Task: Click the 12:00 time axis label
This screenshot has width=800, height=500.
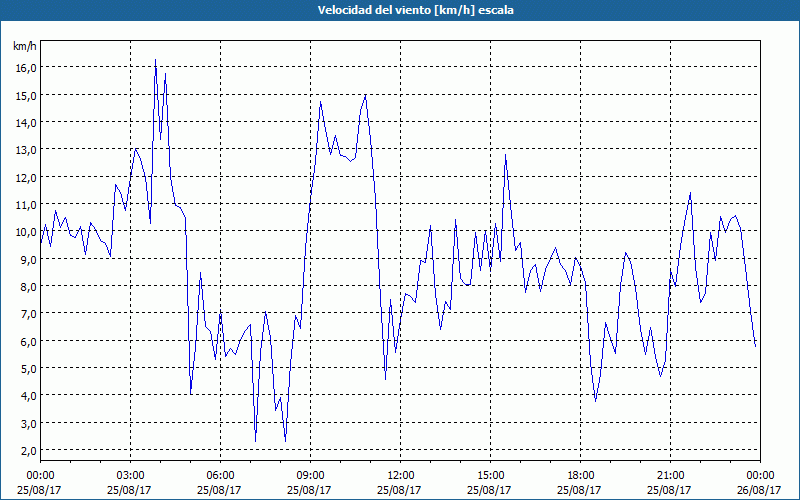Action: (401, 476)
